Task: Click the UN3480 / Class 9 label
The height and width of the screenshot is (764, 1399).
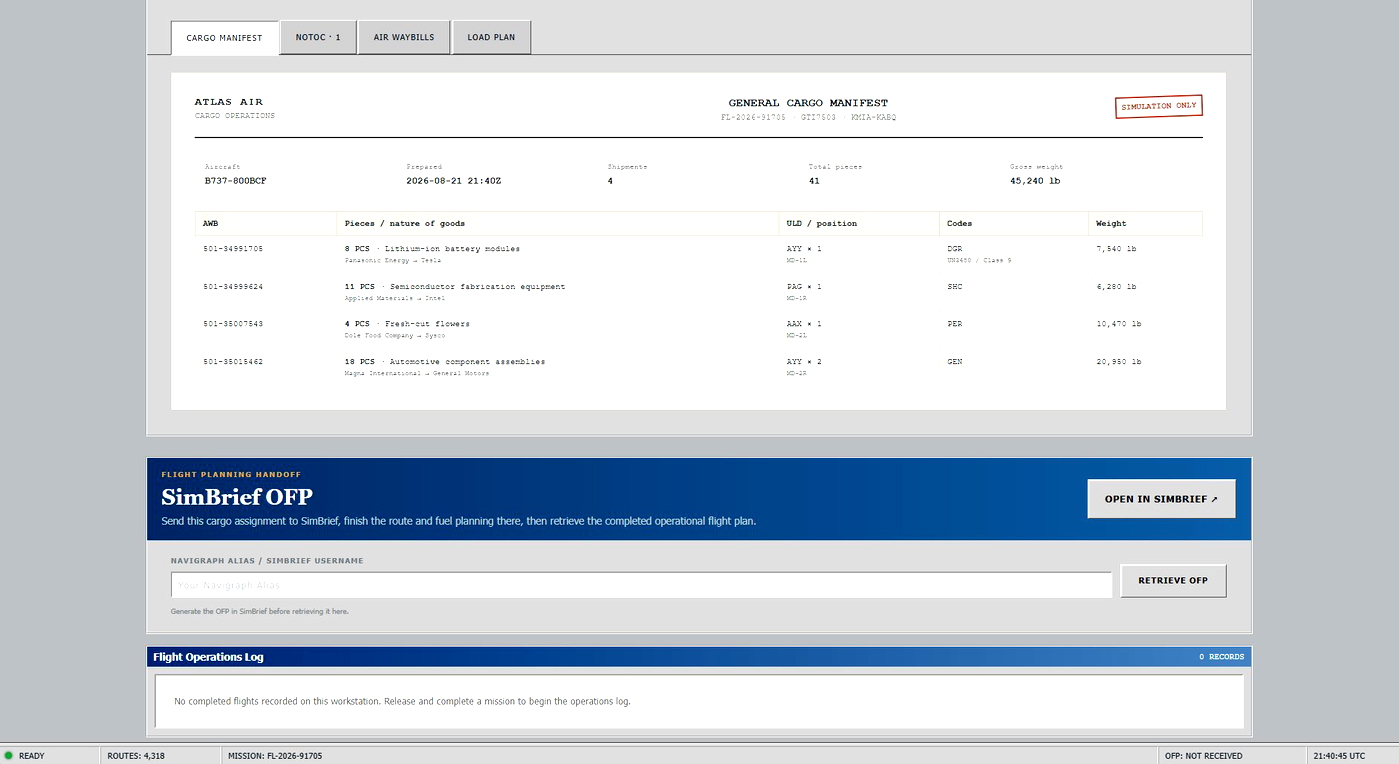Action: coord(978,260)
